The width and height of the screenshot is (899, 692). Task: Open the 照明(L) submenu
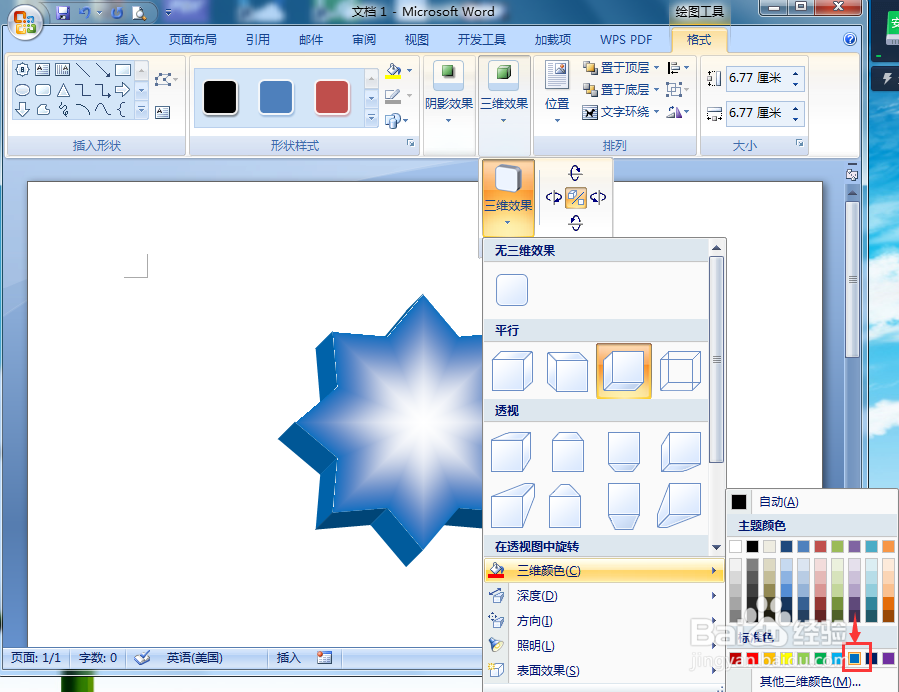[604, 646]
